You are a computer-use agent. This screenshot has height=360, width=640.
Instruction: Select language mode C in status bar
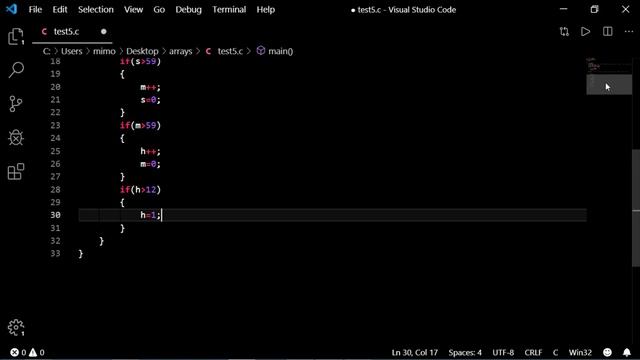pyautogui.click(x=555, y=352)
